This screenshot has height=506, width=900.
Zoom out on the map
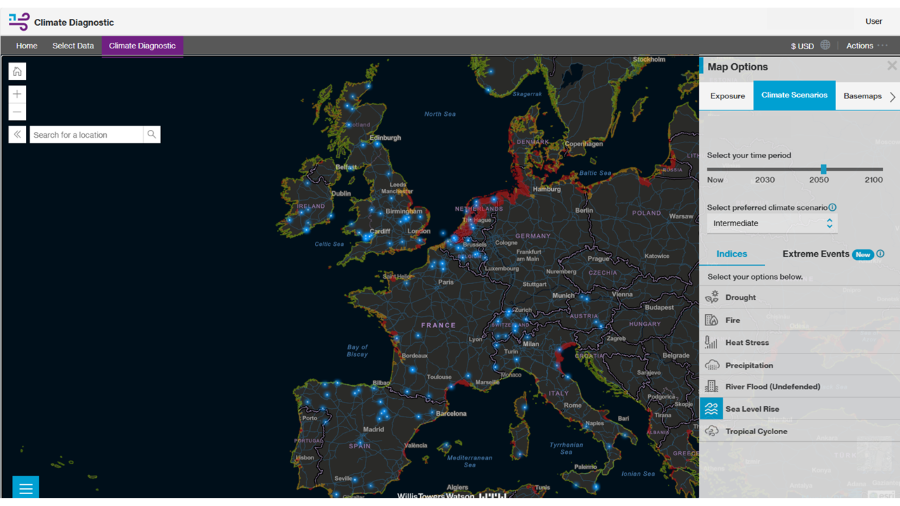tap(17, 112)
